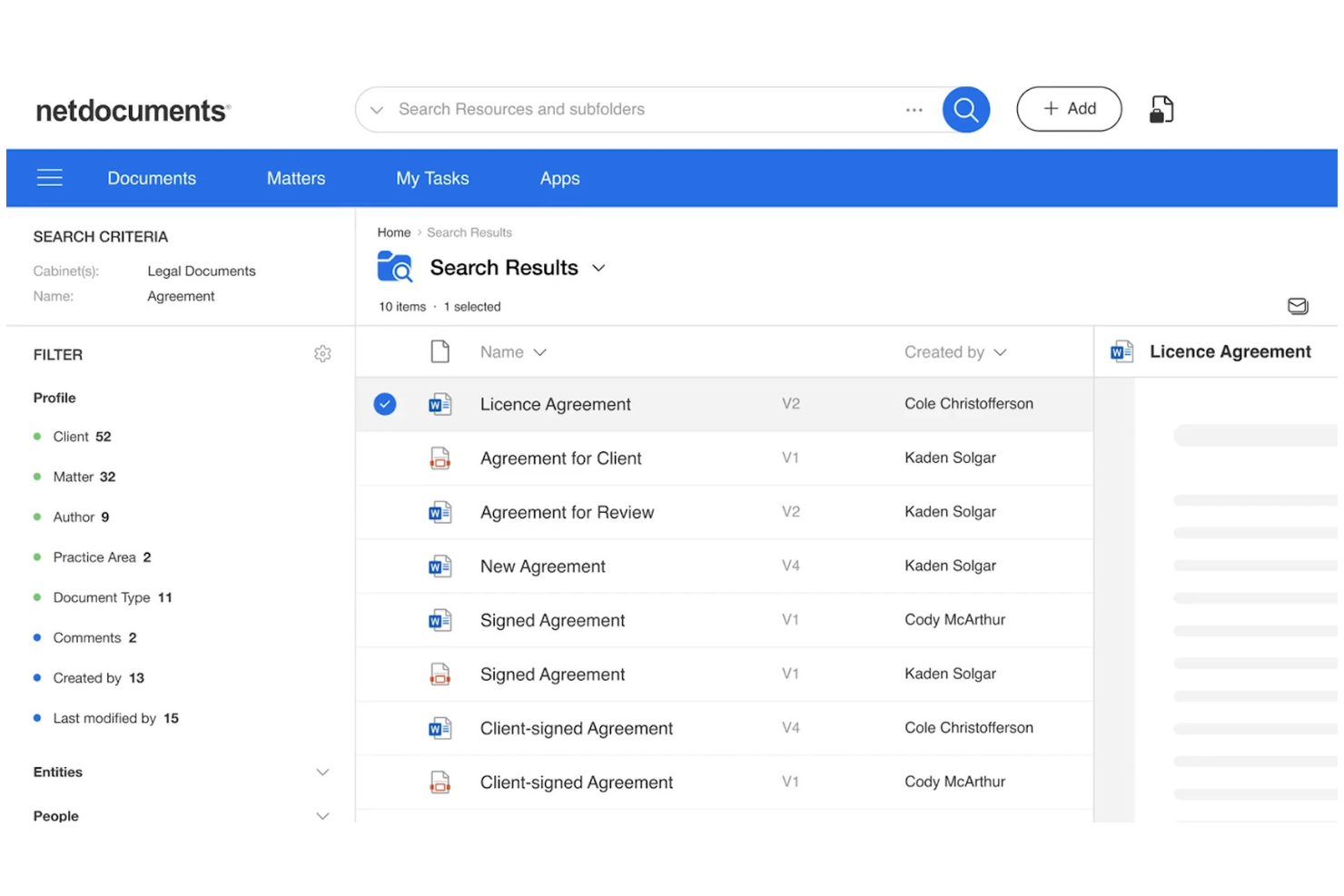Click the Search Results folder icon

point(395,267)
